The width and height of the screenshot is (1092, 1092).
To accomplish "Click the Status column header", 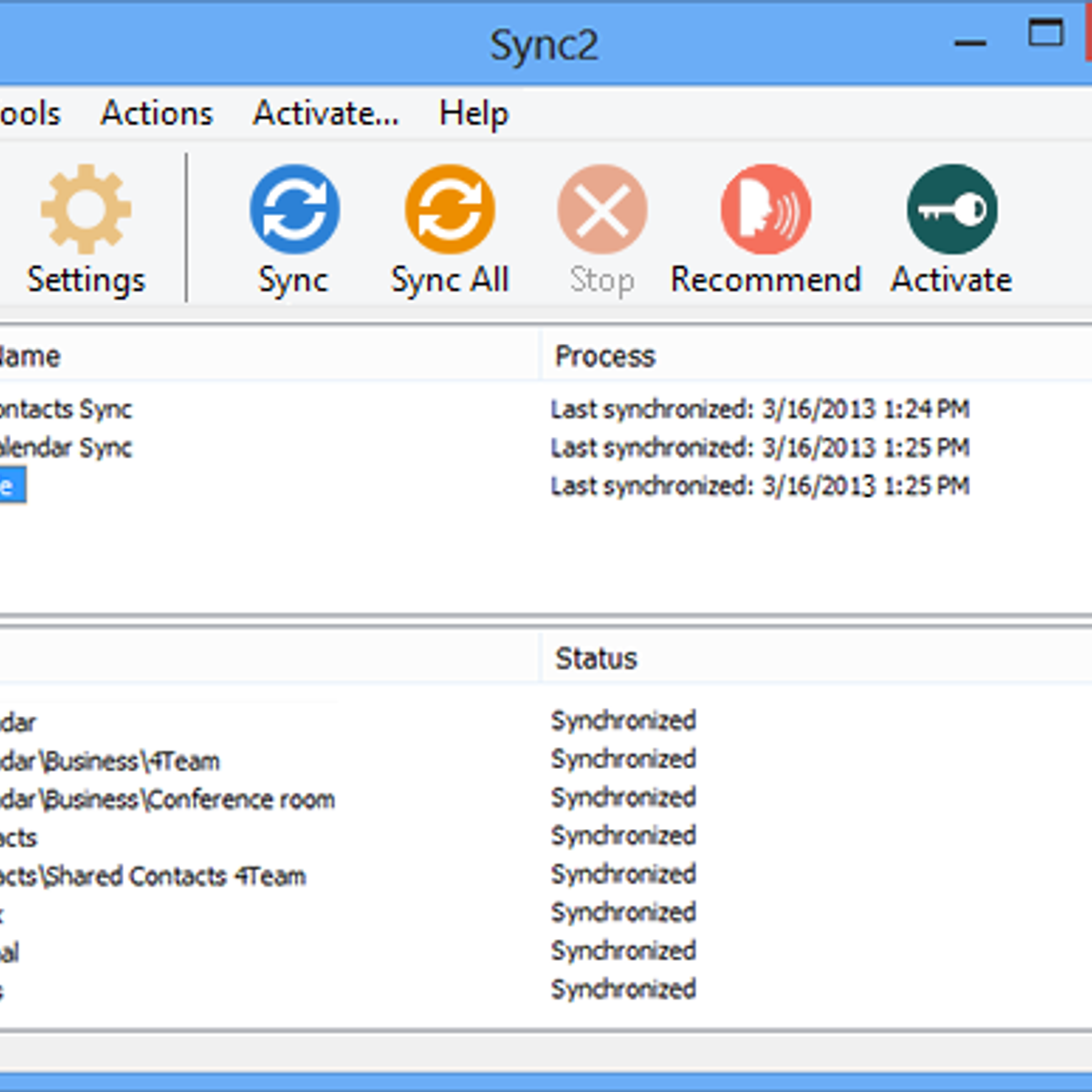I will (596, 658).
